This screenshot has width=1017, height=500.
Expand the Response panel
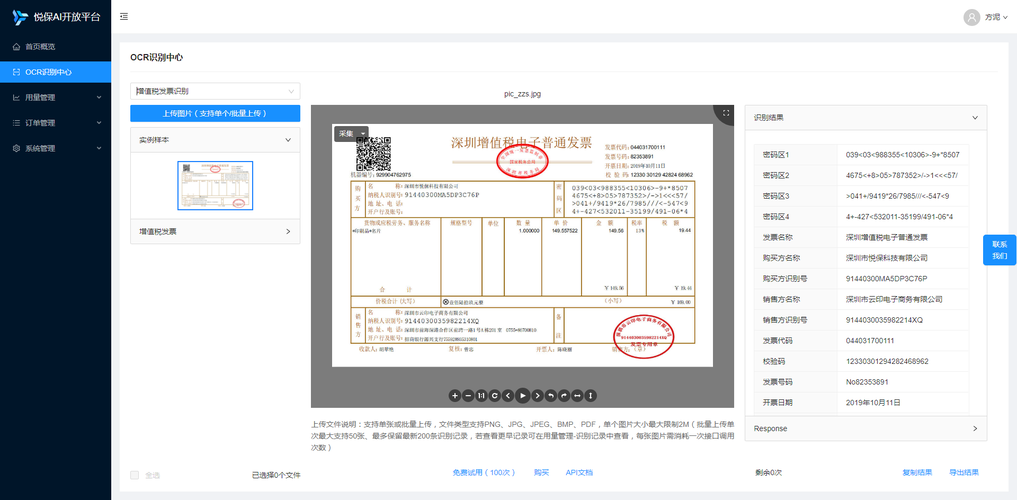click(866, 429)
